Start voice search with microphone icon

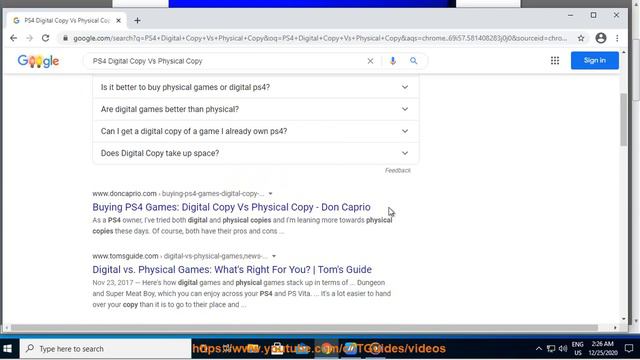[x=393, y=61]
